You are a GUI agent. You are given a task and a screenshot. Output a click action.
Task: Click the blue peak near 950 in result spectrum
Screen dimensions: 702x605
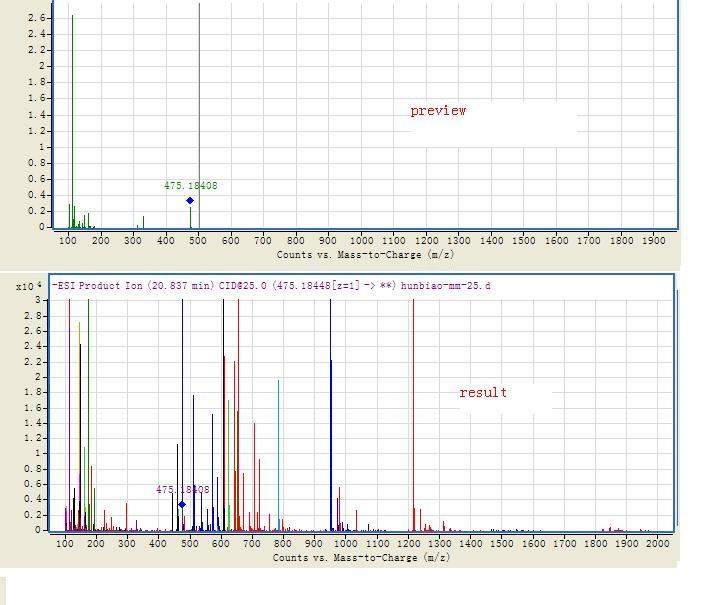[331, 415]
